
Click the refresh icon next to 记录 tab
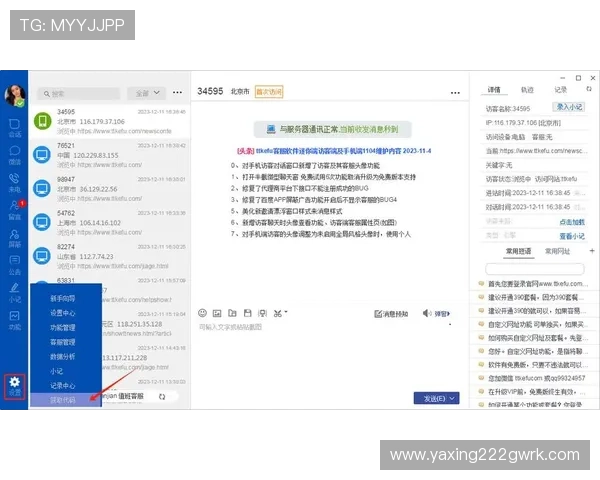[x=589, y=89]
